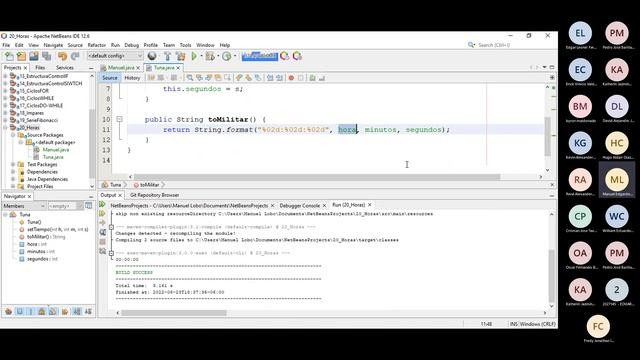Collapse the Tuna class node in Navigator
The width and height of the screenshot is (640, 360).
pos(5,214)
